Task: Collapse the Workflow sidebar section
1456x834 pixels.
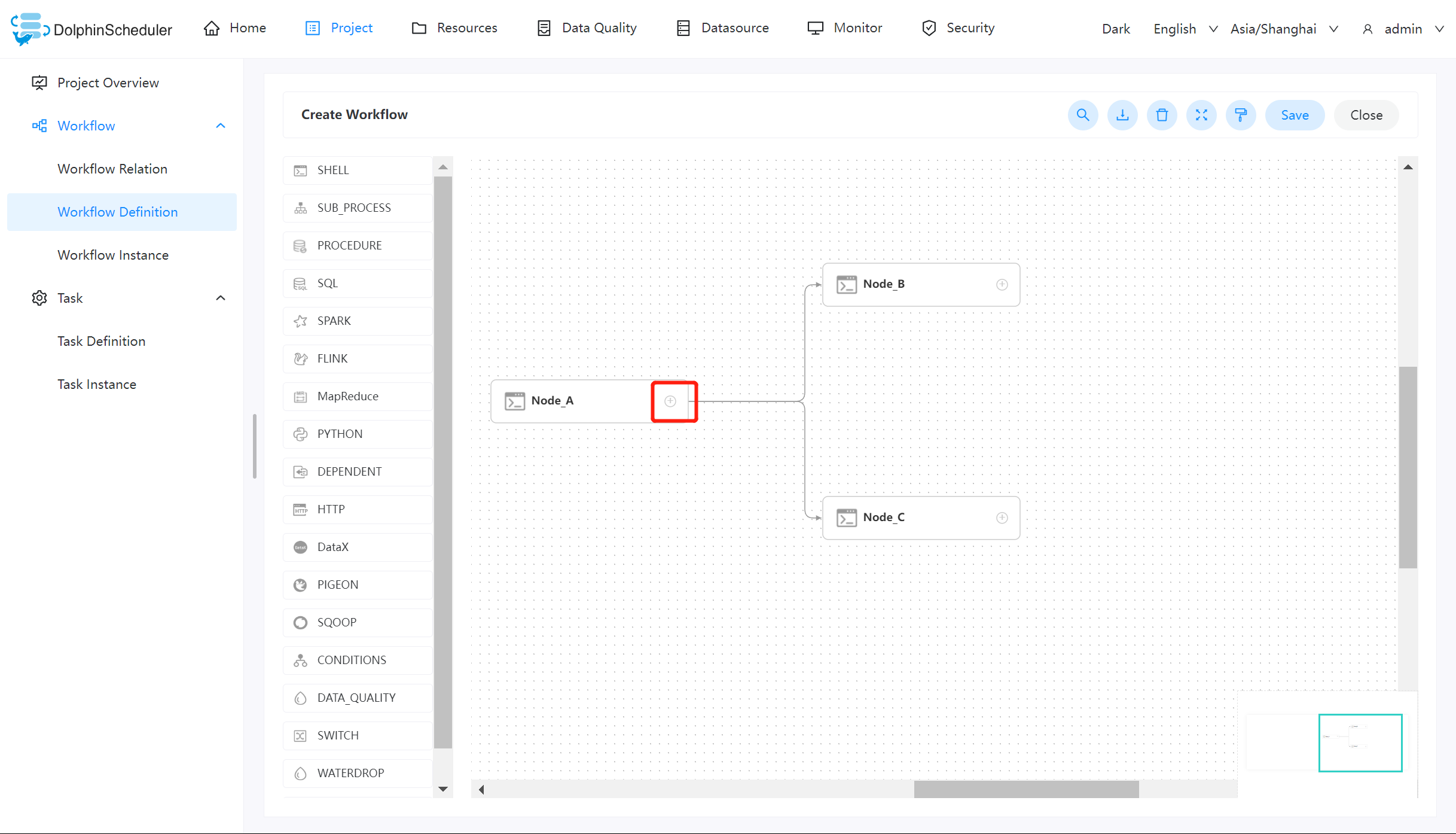Action: tap(220, 126)
